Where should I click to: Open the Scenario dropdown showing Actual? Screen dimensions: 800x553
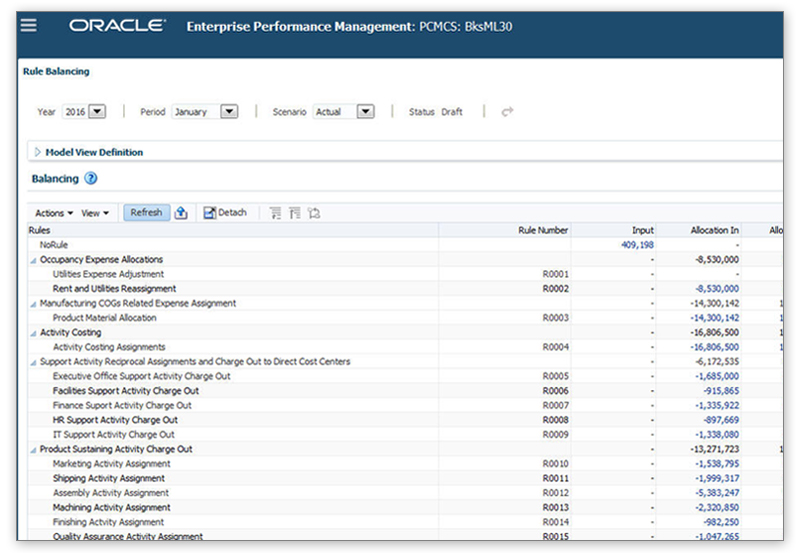point(365,112)
